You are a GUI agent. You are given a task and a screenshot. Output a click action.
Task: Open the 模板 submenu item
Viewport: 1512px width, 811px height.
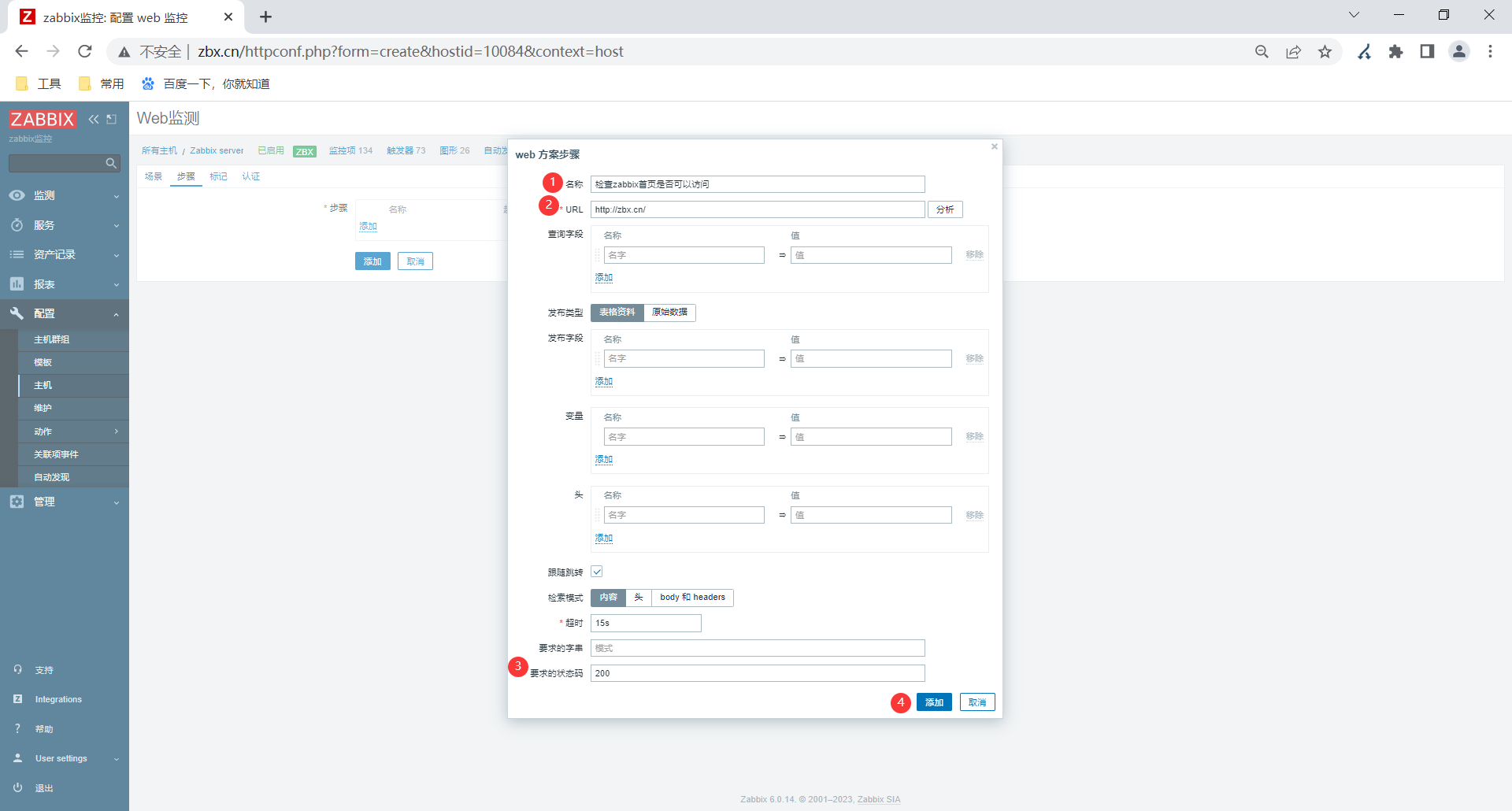[73, 362]
